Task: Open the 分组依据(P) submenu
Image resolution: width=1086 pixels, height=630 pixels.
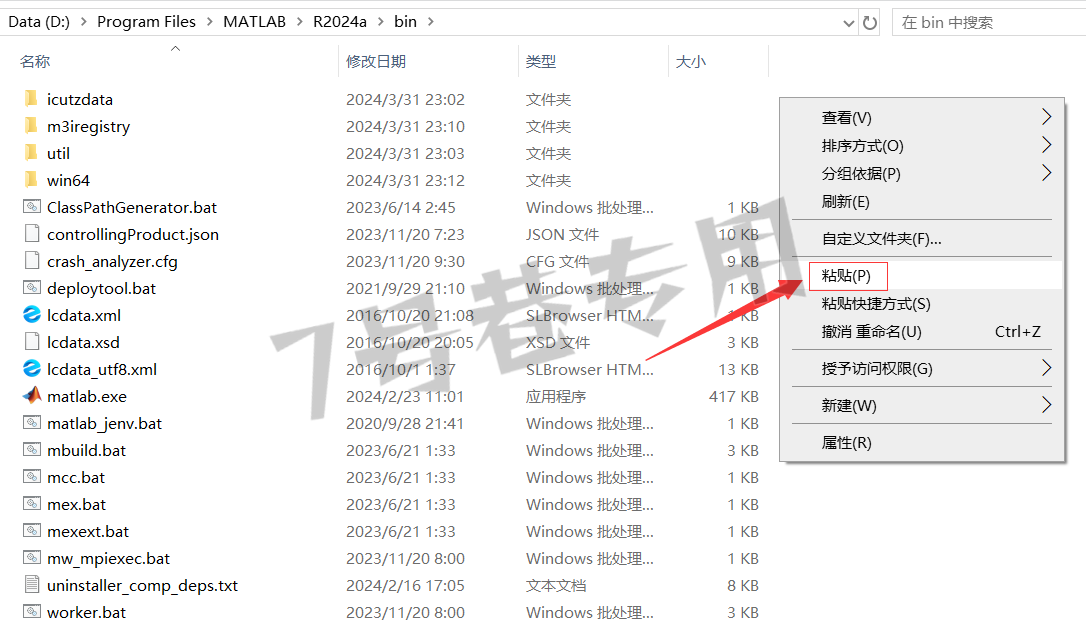Action: (x=923, y=173)
